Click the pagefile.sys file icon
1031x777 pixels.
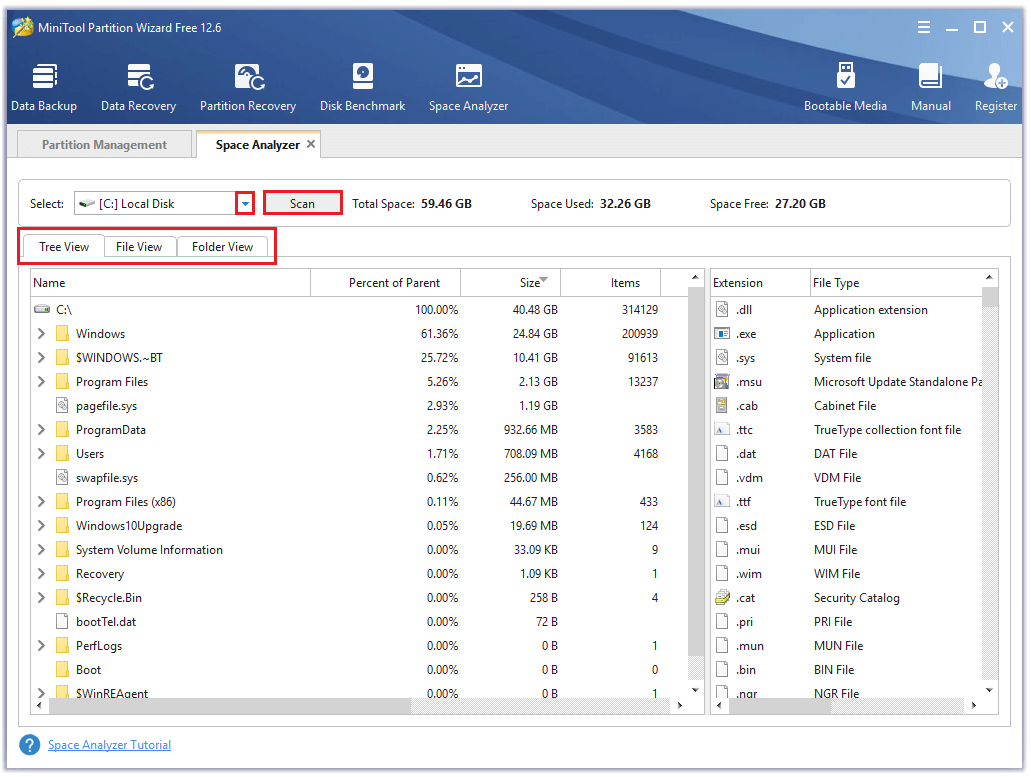click(x=62, y=406)
